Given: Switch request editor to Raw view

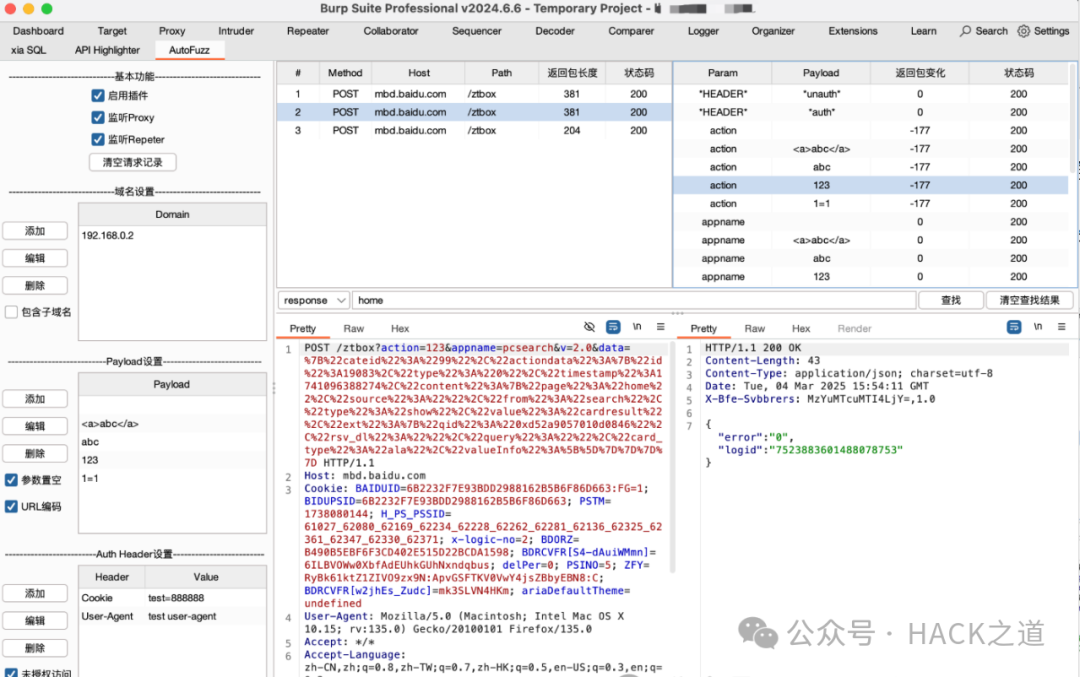Looking at the screenshot, I should (x=353, y=329).
